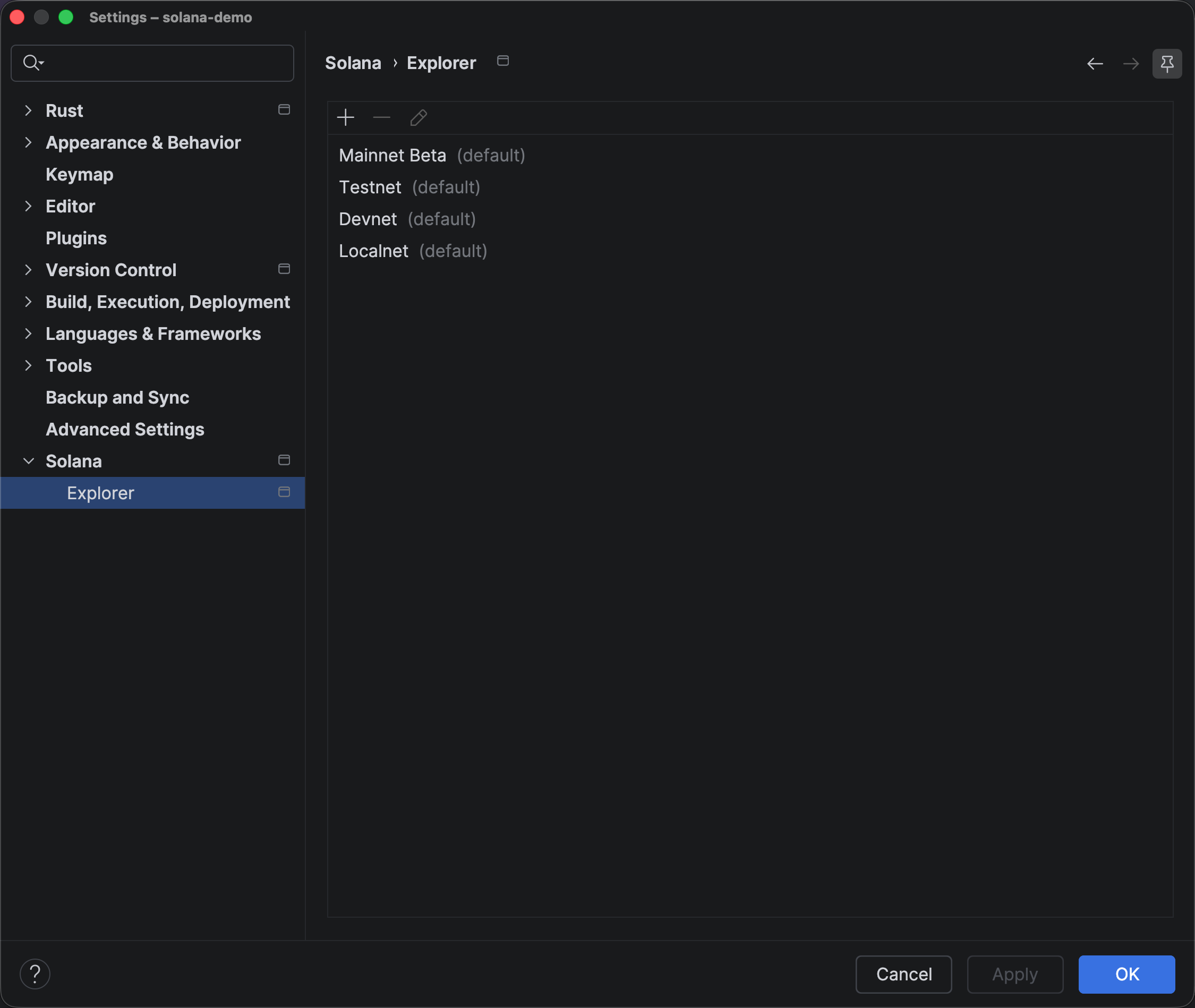Open the Keymap settings page
Viewport: 1195px width, 1008px height.
point(80,174)
